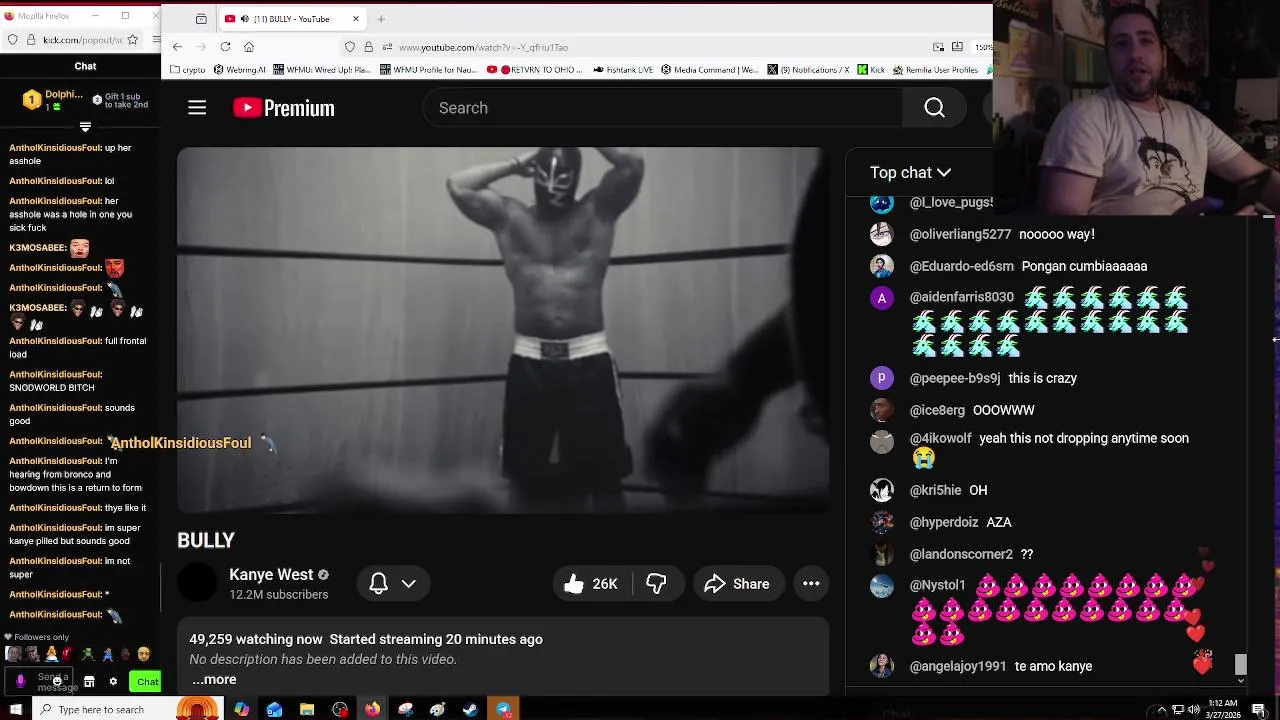Image resolution: width=1280 pixels, height=720 pixels.
Task: Open OBS Studio from the taskbar
Action: pyautogui.click(x=340, y=709)
